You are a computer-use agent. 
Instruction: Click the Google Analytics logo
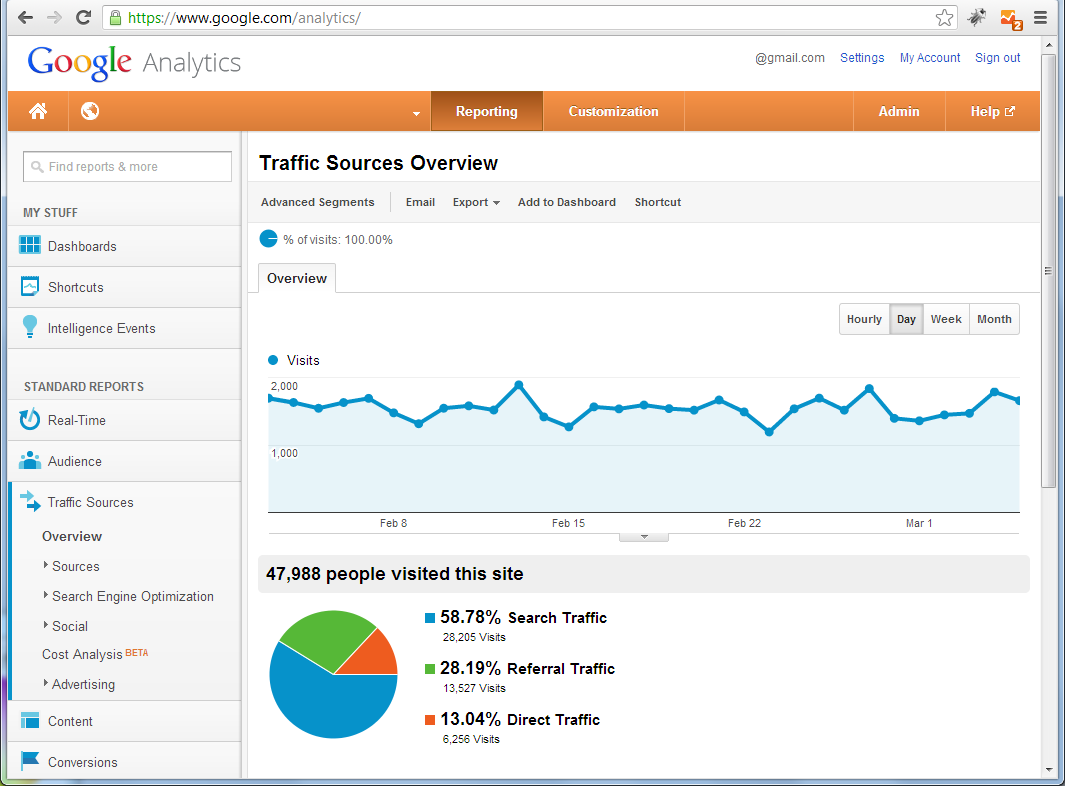[134, 63]
